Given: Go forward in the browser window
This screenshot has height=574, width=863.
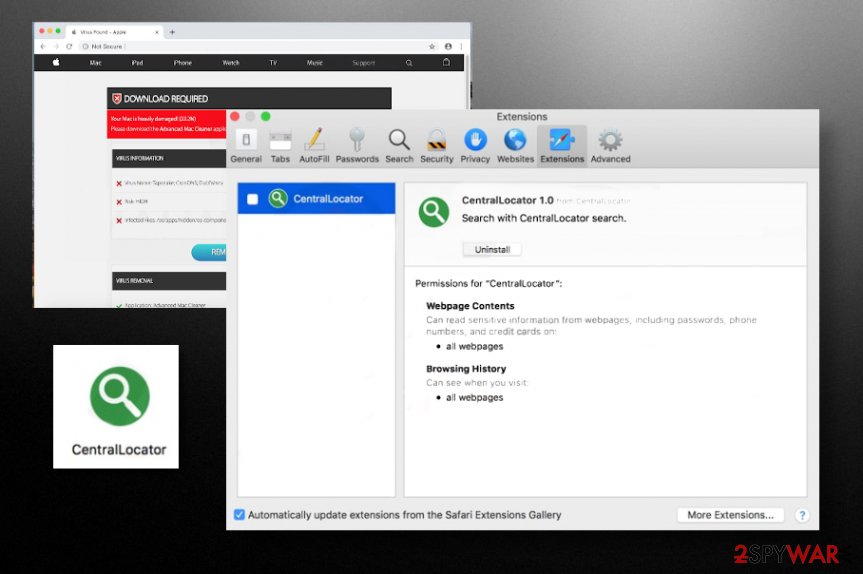Looking at the screenshot, I should [56, 46].
